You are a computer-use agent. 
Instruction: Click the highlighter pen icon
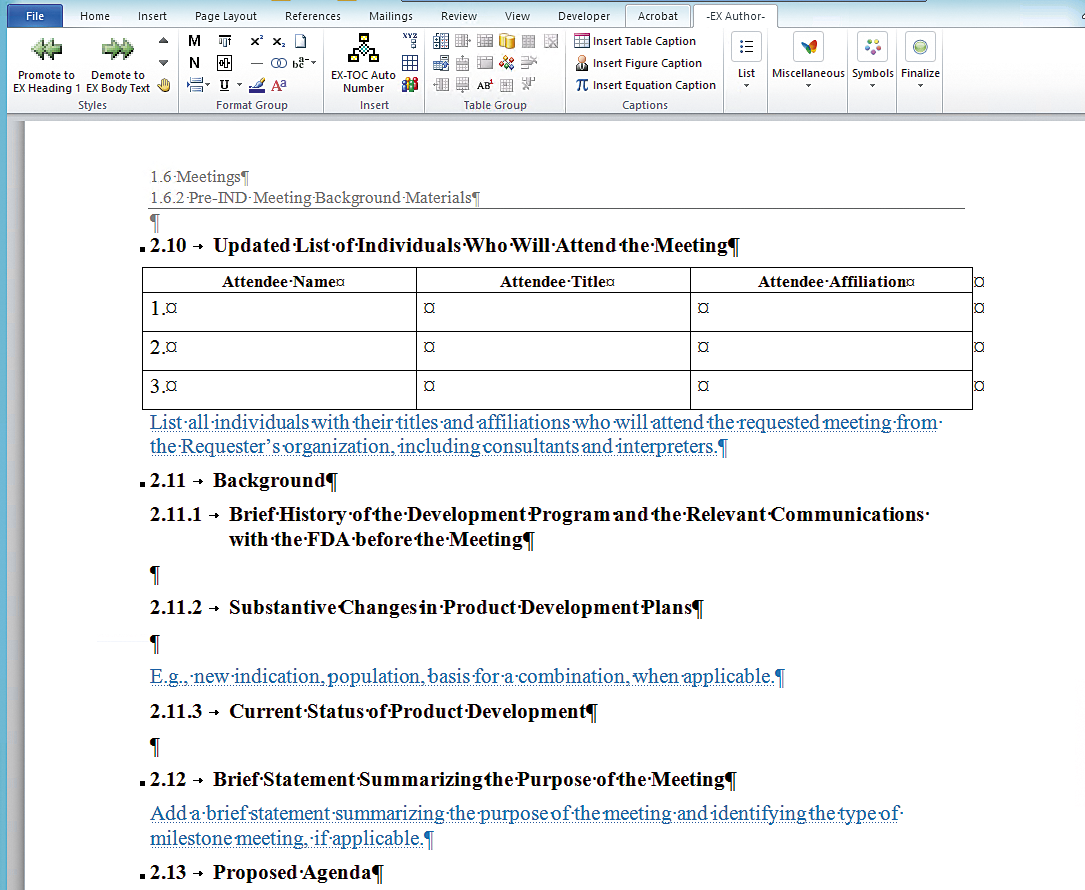click(x=257, y=85)
